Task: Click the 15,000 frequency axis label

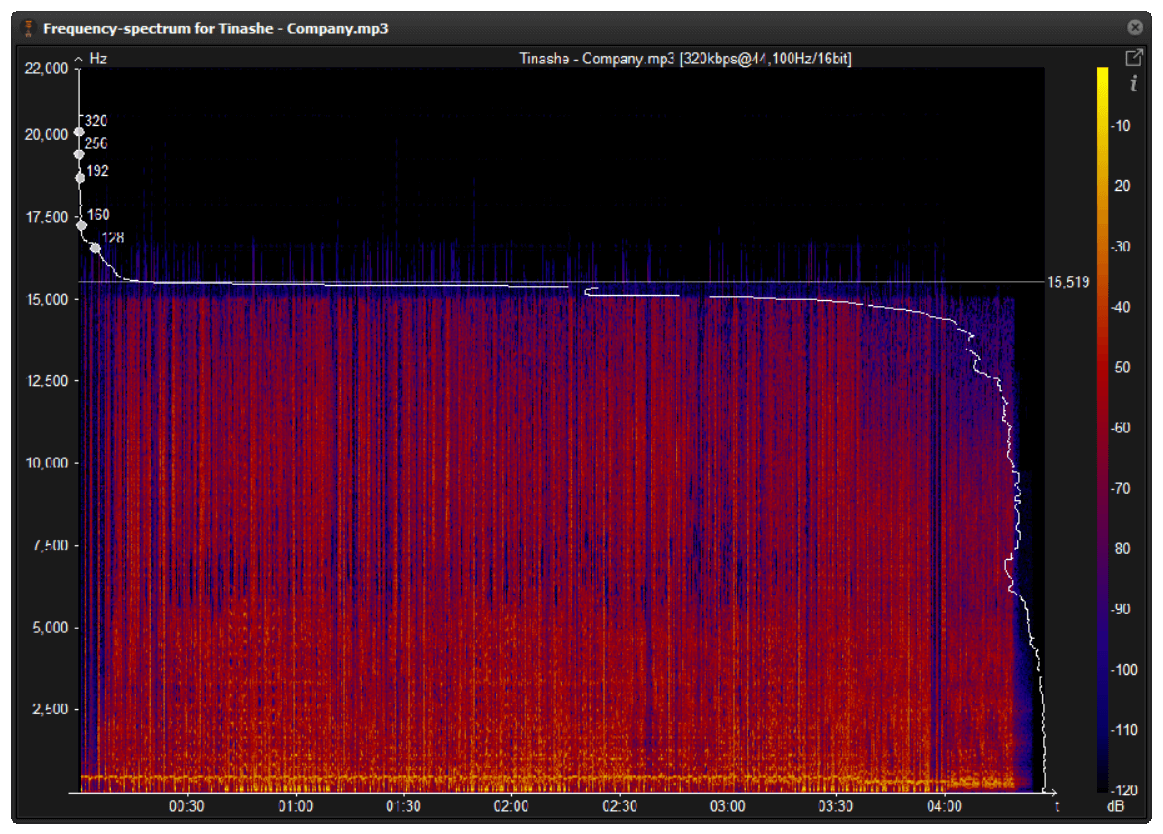Action: coord(46,300)
